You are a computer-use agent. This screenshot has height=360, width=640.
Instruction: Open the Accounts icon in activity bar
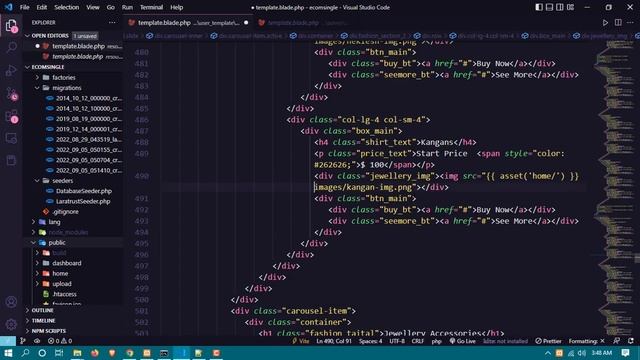(x=11, y=302)
